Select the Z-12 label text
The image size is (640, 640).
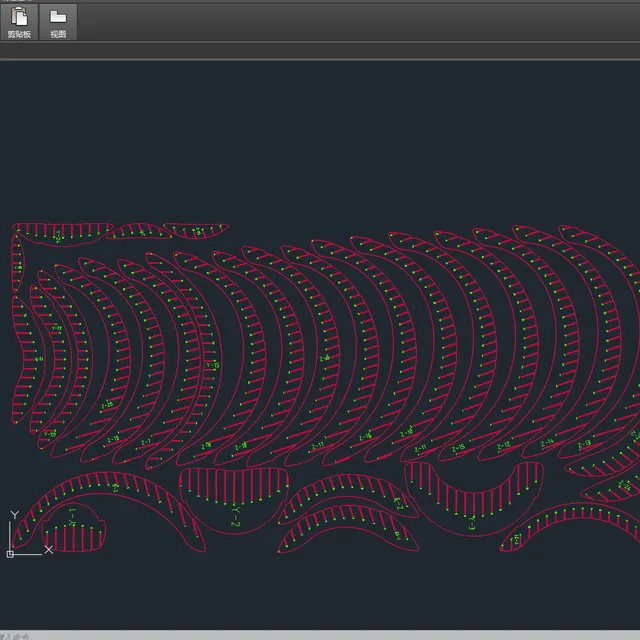pos(504,446)
